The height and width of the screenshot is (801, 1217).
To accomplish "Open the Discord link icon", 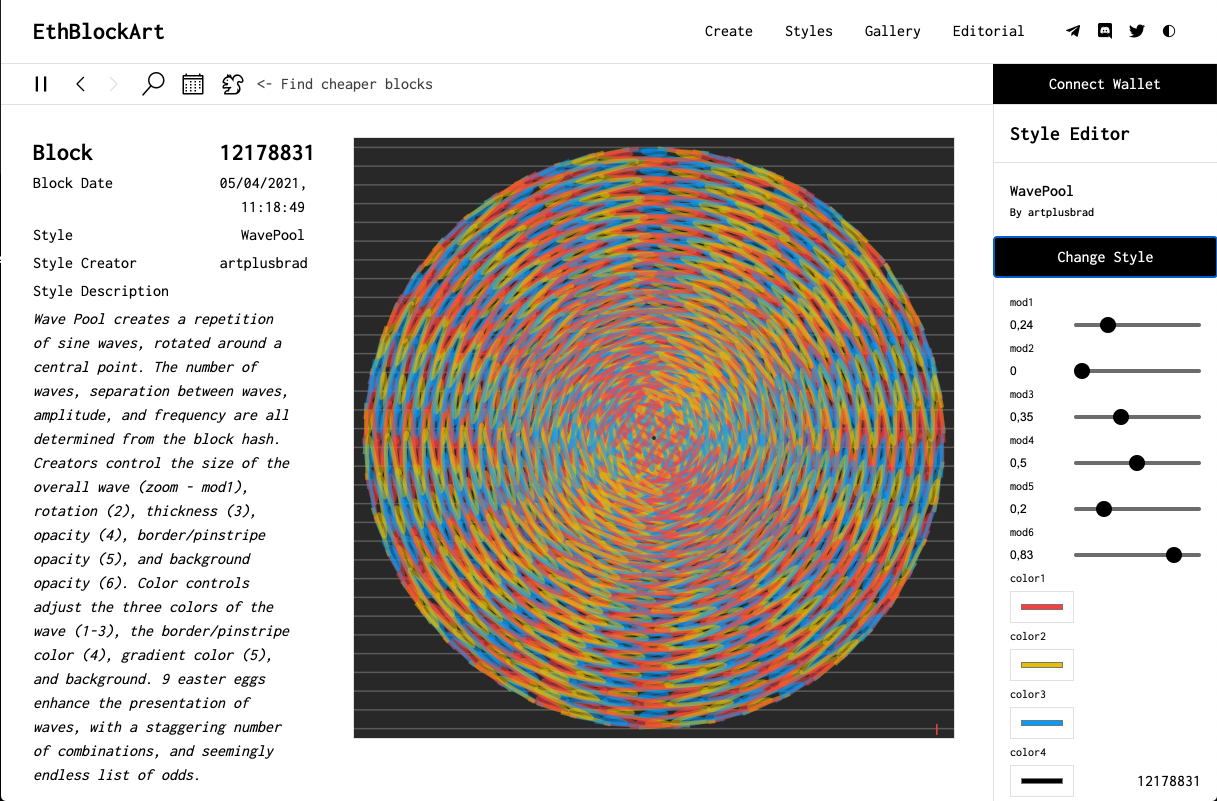I will point(1105,31).
